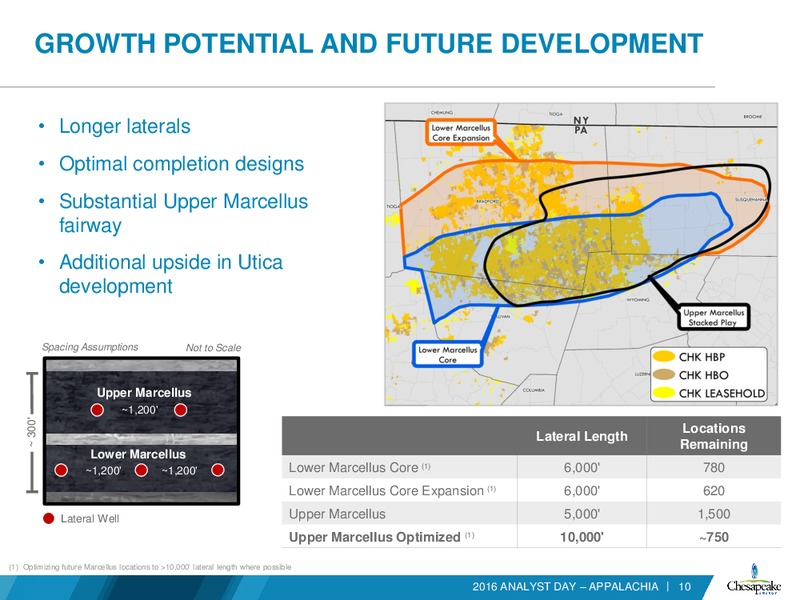Click the NY PA state border label

pos(581,125)
